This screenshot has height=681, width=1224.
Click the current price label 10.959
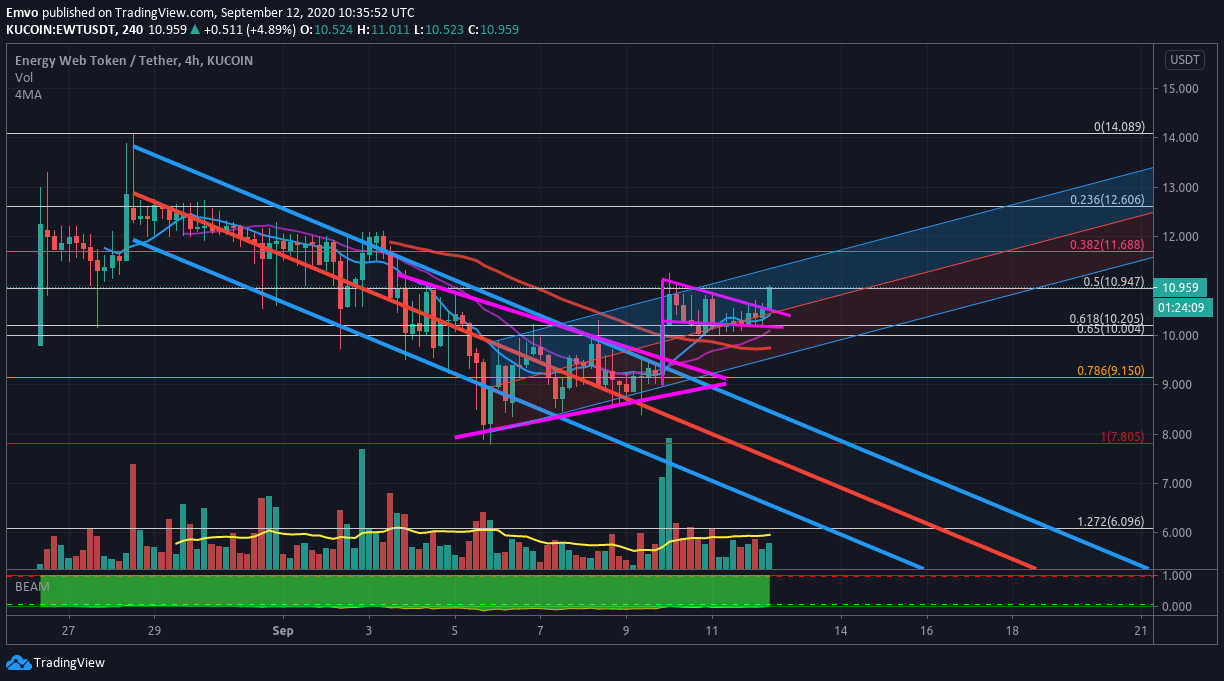pos(1181,288)
